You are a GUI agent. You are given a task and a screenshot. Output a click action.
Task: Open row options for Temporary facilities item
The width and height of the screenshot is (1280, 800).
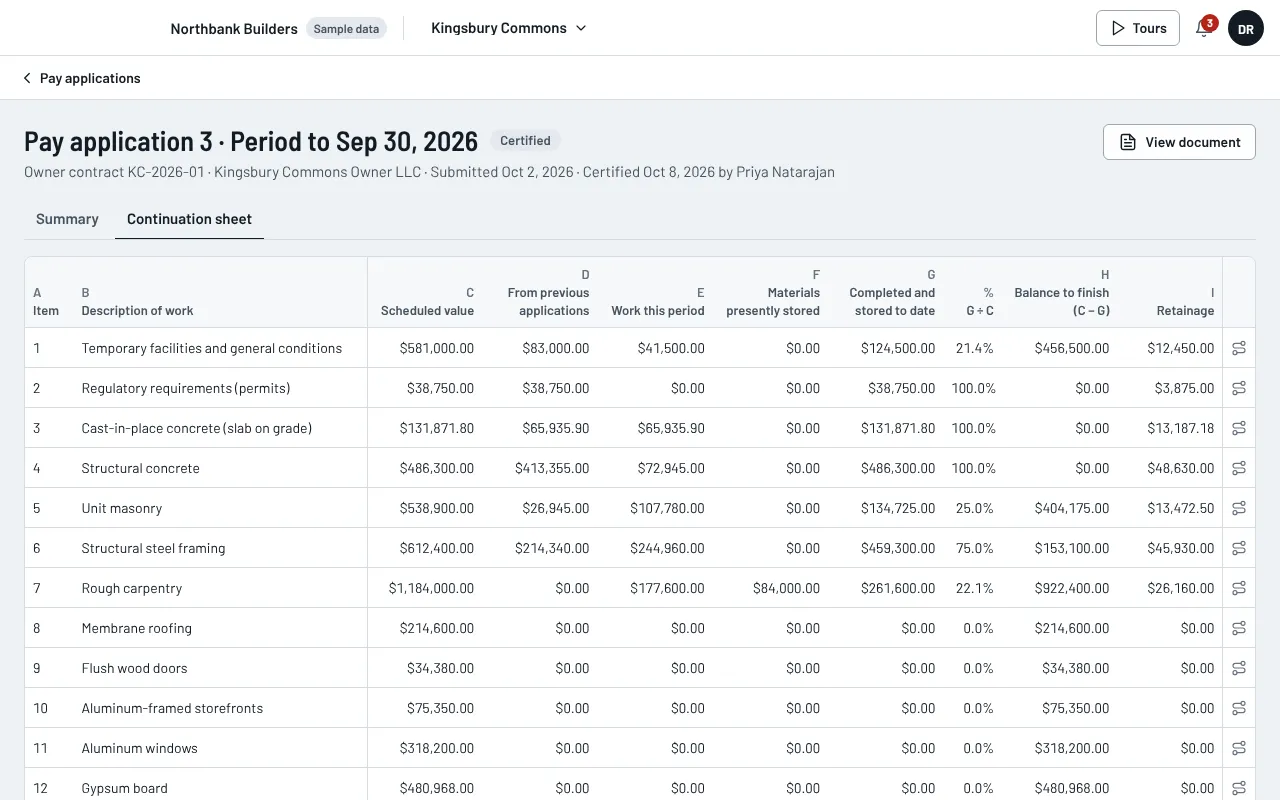1239,348
